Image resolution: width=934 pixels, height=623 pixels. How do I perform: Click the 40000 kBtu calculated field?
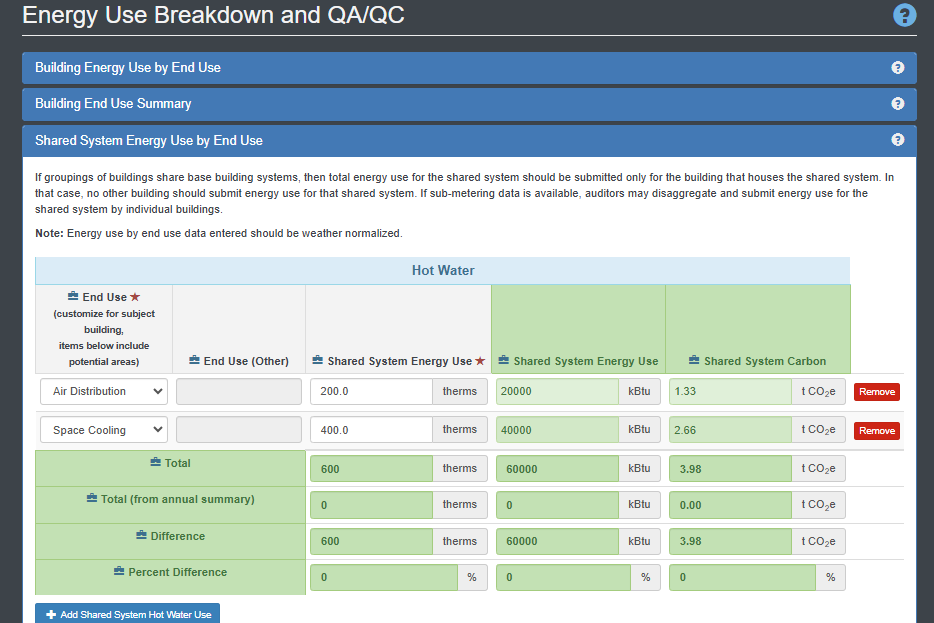tap(557, 429)
